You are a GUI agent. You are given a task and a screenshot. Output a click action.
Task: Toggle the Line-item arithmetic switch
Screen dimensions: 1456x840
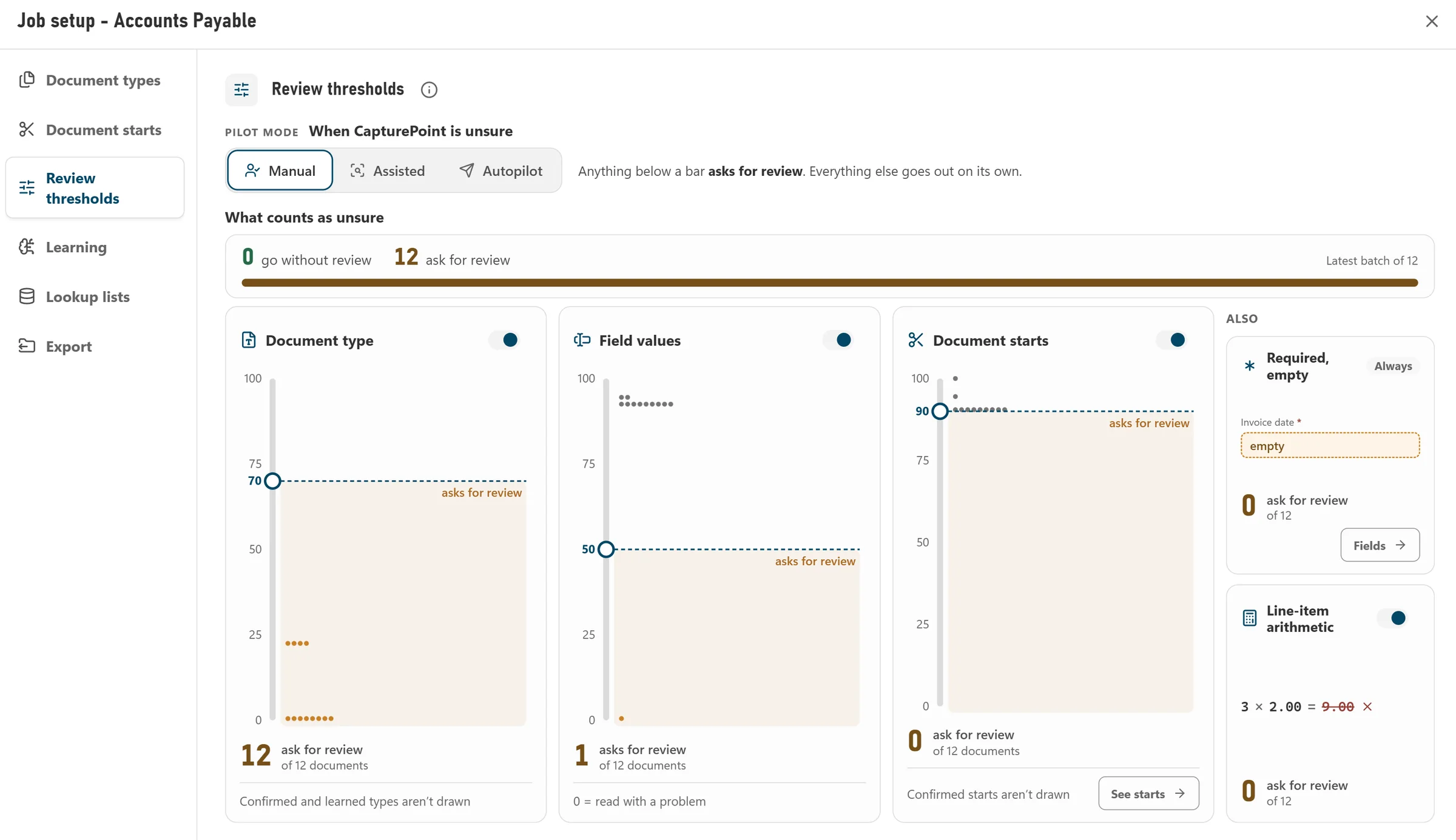tap(1392, 618)
